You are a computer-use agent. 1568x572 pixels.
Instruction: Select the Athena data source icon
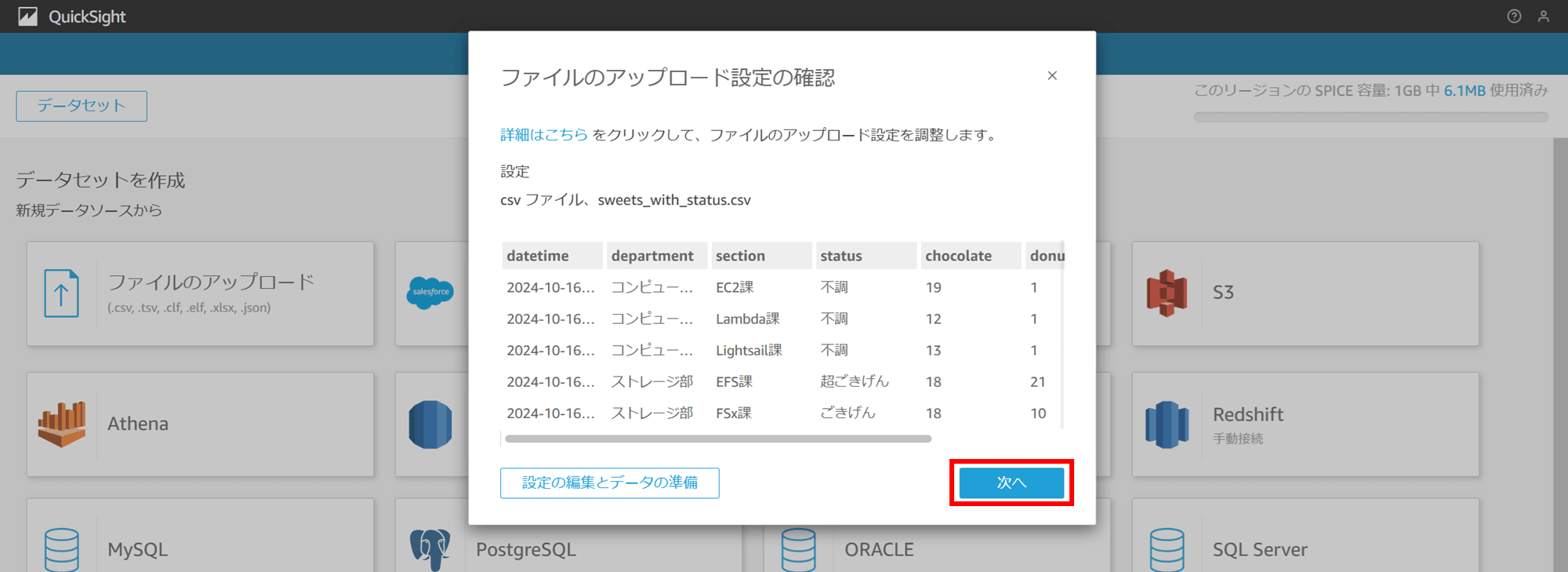(62, 424)
